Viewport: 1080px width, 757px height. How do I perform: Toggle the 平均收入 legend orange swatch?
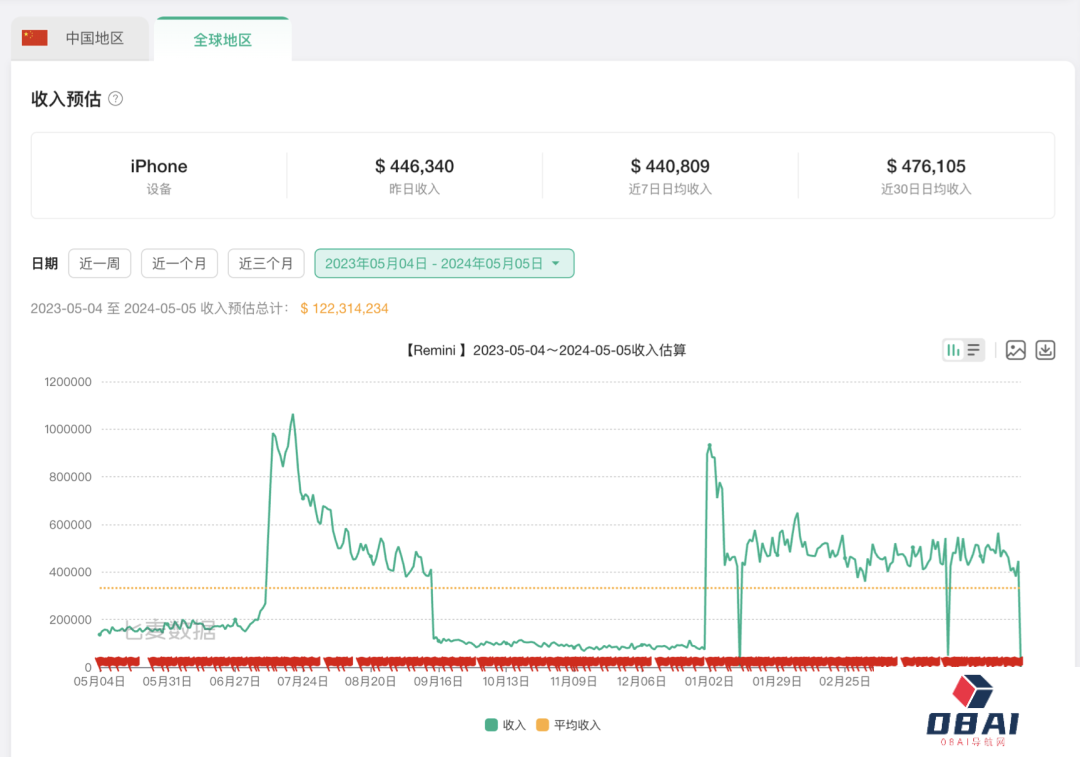542,725
